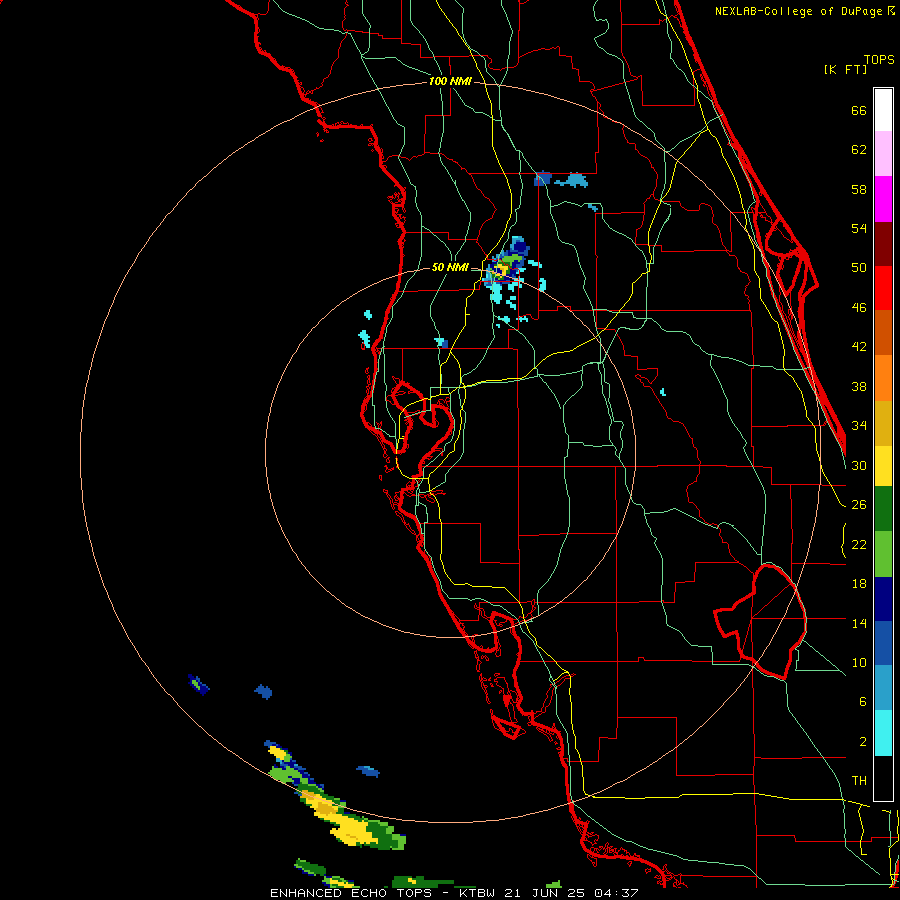Select the dark green 30 kft legend swatch
This screenshot has height=900, width=900.
[x=883, y=509]
